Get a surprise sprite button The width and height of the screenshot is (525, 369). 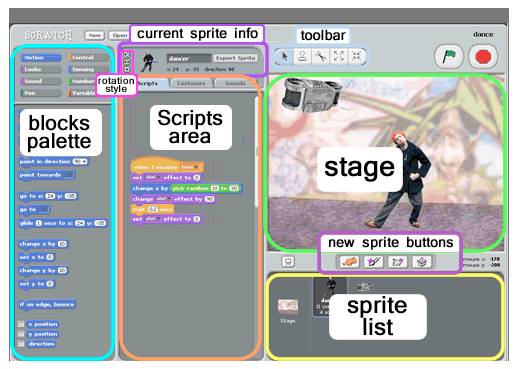(x=422, y=262)
